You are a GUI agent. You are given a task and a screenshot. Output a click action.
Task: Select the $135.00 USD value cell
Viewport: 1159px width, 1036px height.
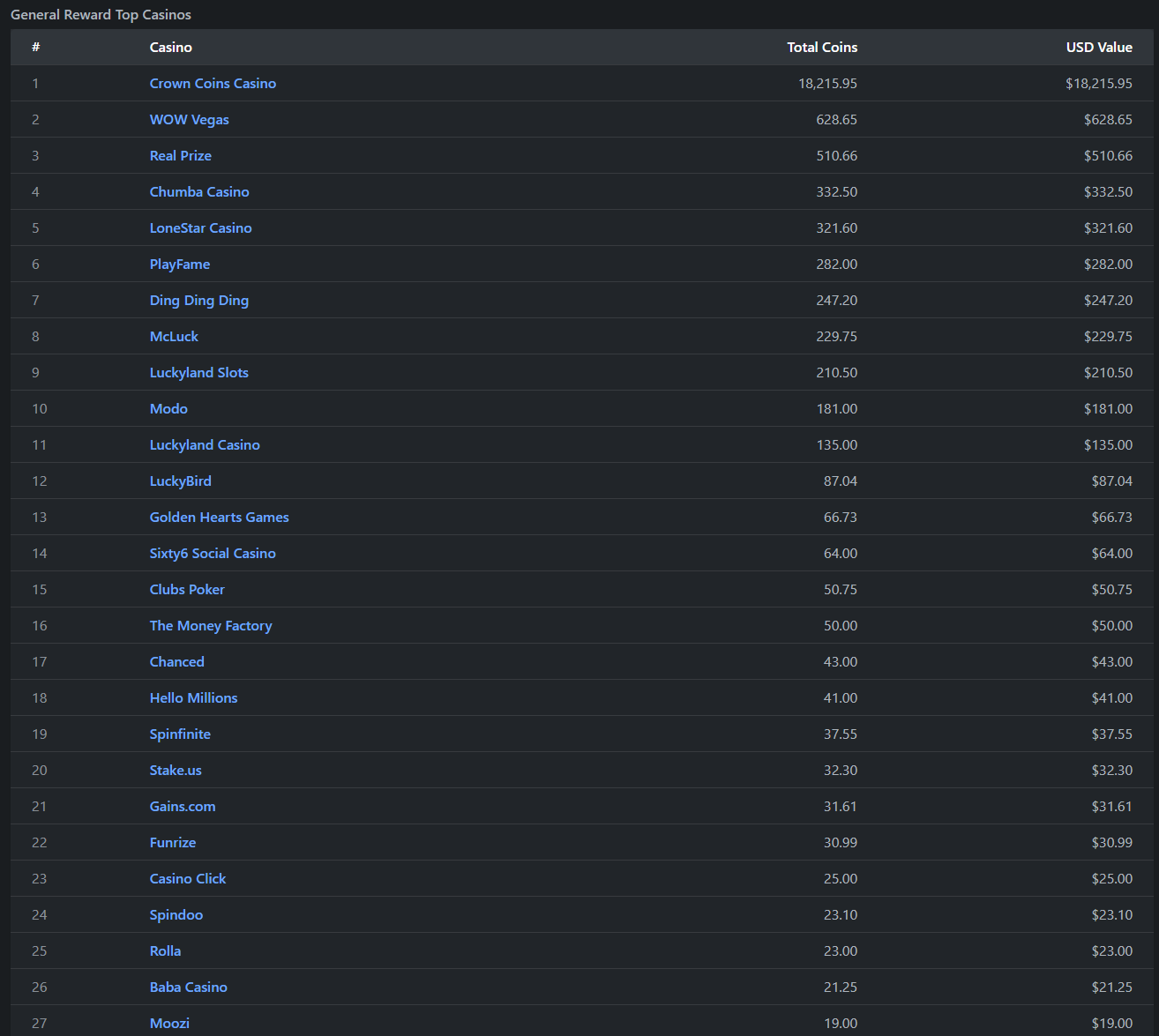point(1108,444)
